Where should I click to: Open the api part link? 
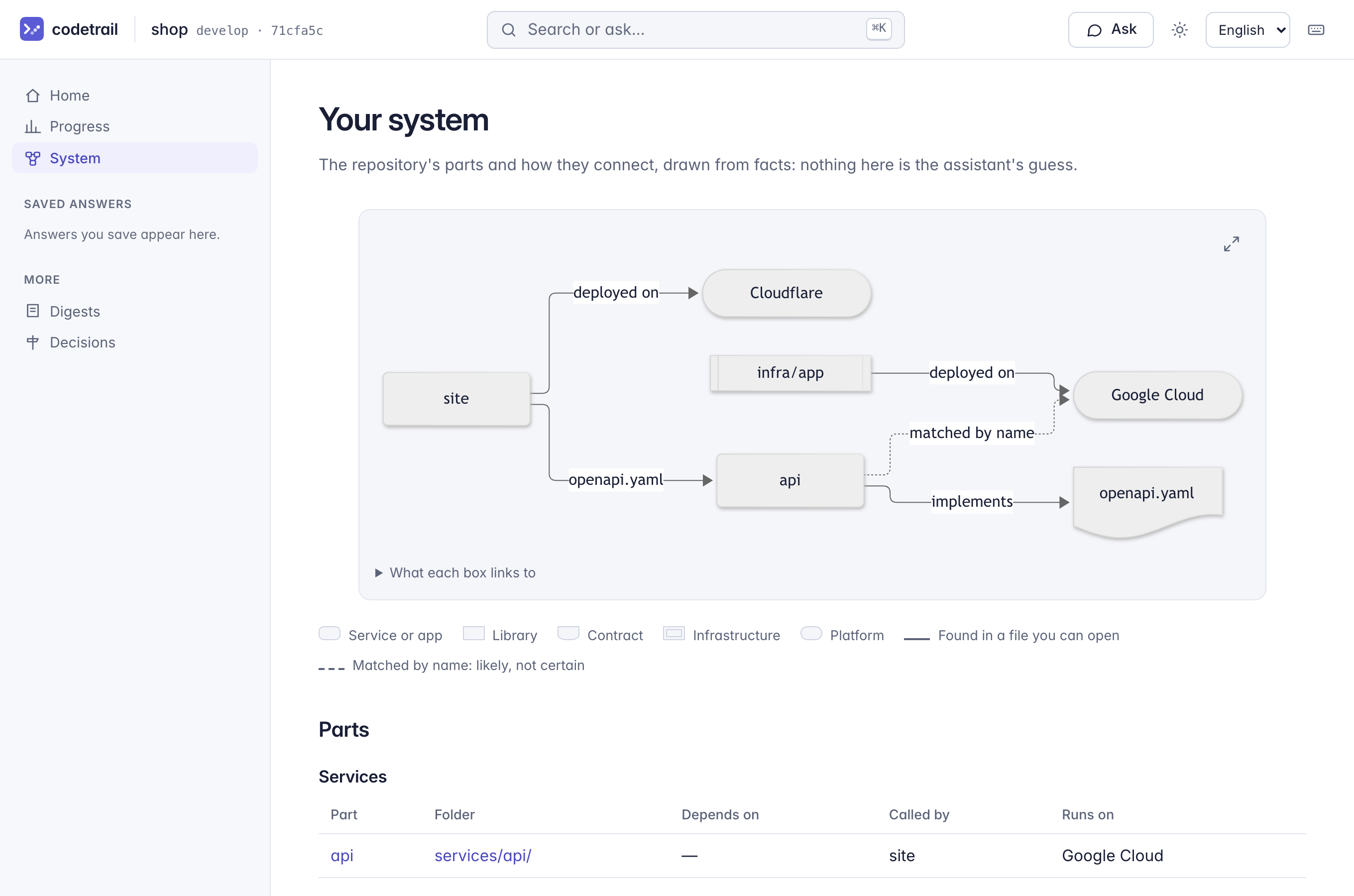341,855
